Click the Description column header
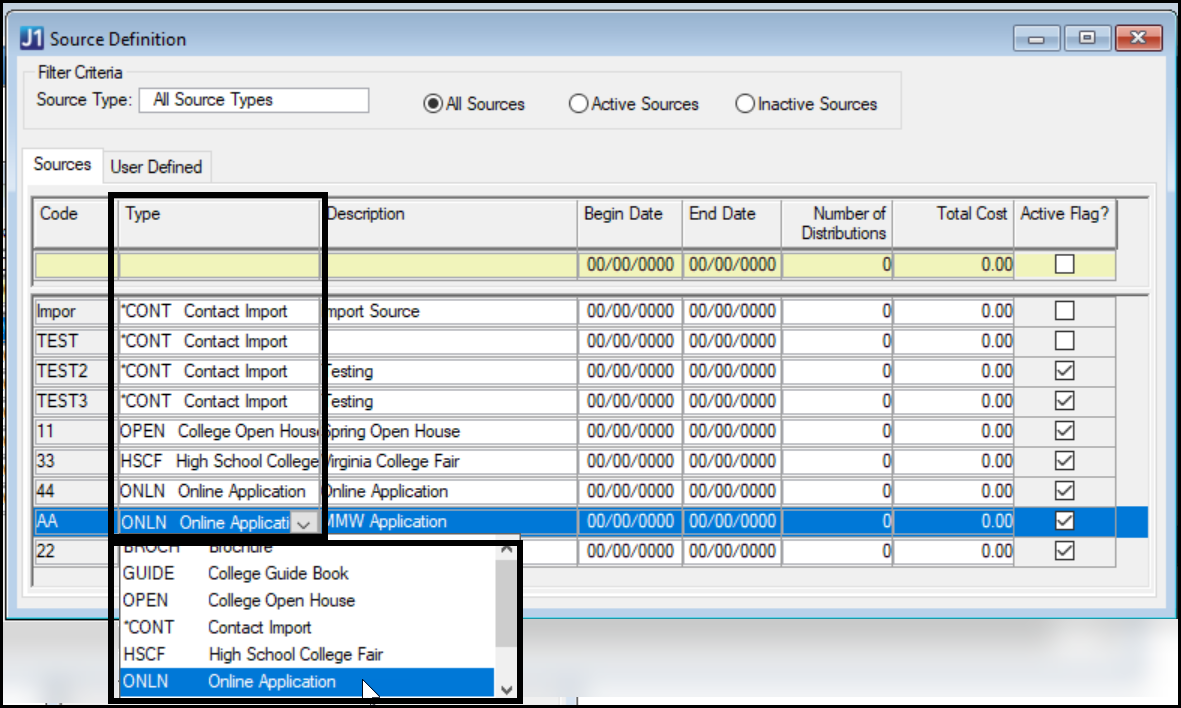The width and height of the screenshot is (1181, 708). pyautogui.click(x=366, y=214)
